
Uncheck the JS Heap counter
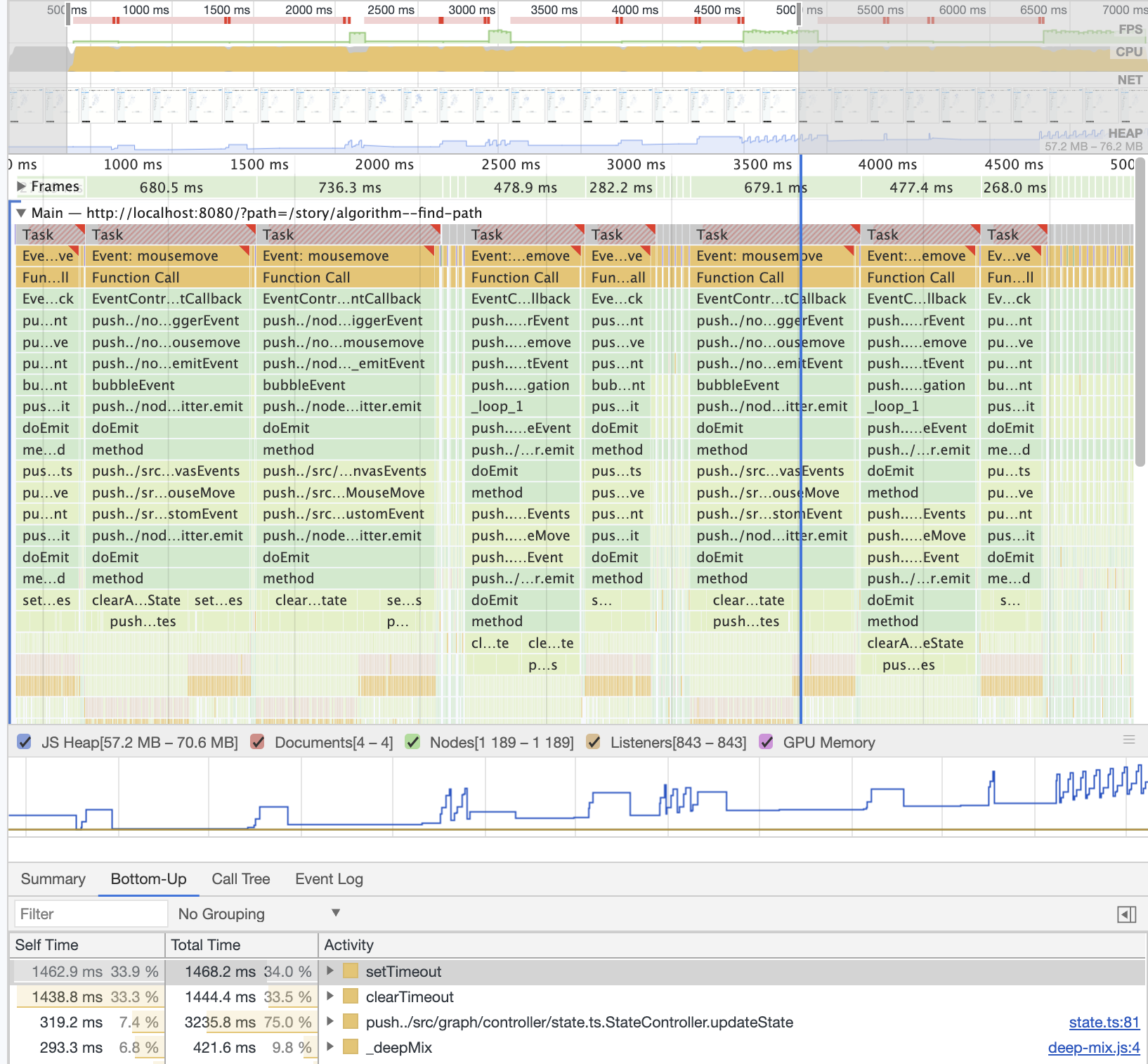[x=26, y=741]
